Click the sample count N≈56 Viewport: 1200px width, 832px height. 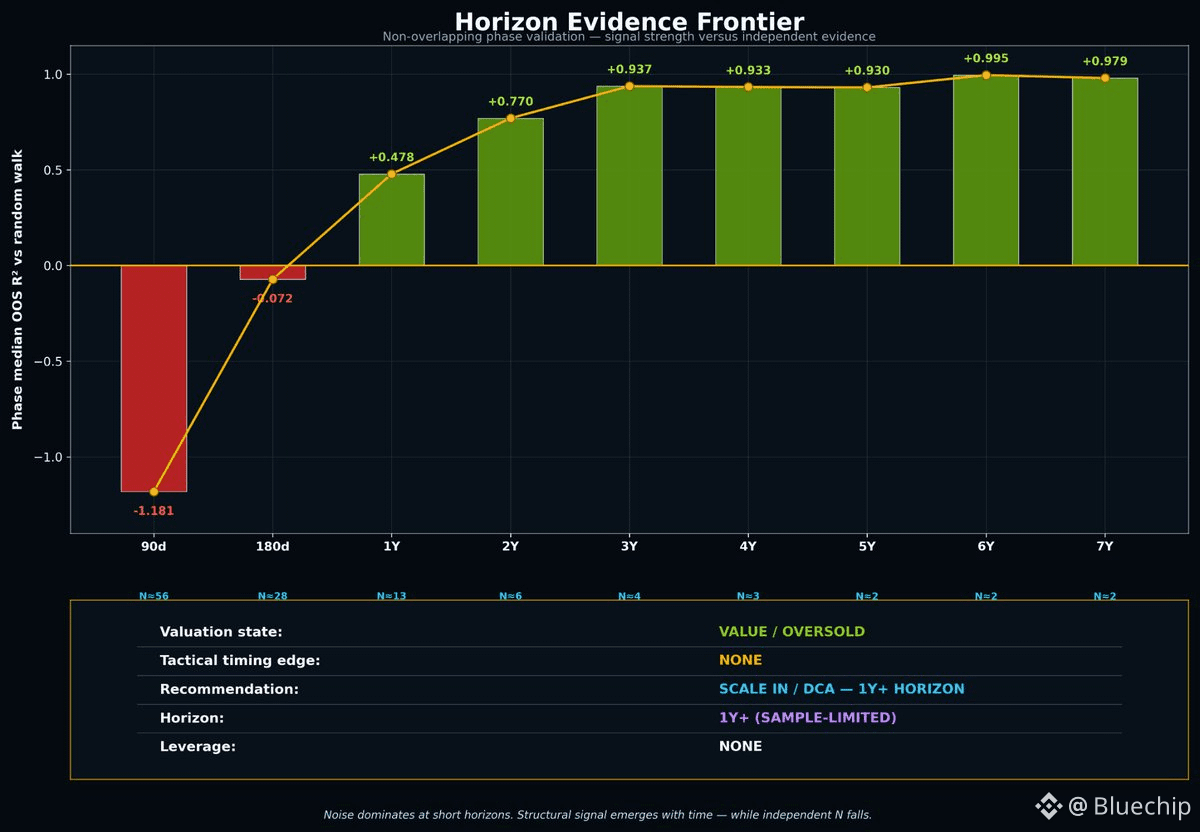click(154, 596)
